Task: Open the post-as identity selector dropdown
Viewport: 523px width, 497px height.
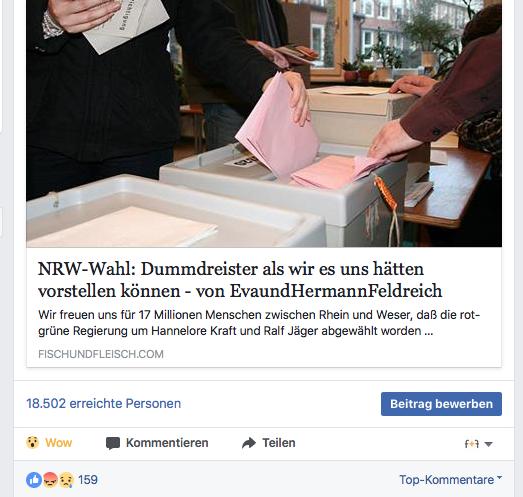Action: pyautogui.click(x=479, y=444)
